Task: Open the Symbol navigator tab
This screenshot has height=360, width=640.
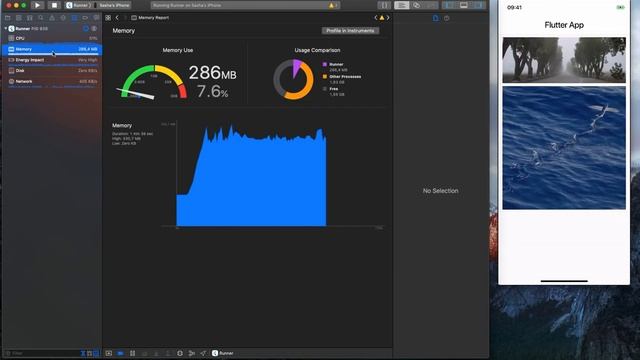Action: click(x=29, y=18)
